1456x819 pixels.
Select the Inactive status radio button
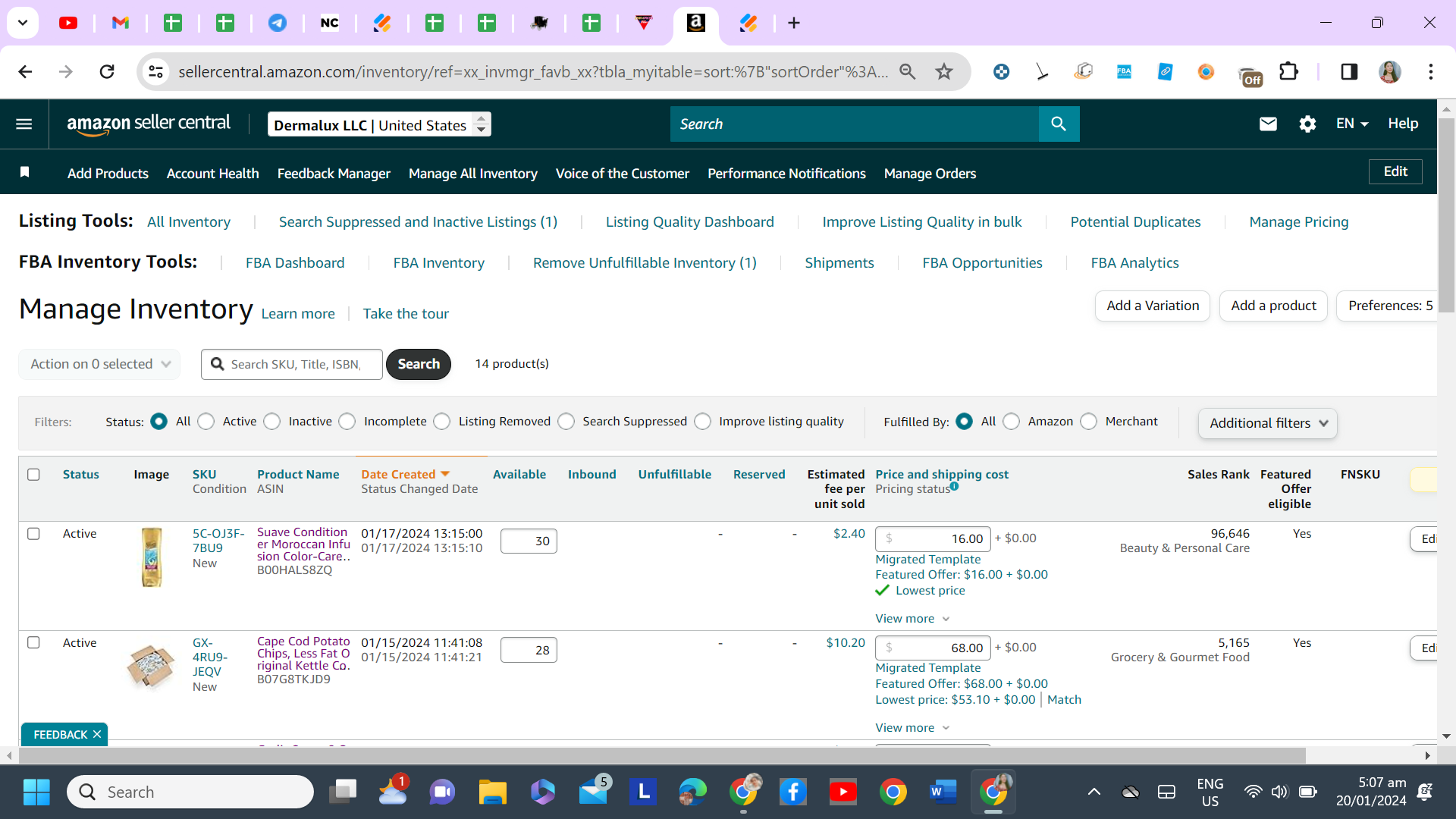[x=272, y=422]
